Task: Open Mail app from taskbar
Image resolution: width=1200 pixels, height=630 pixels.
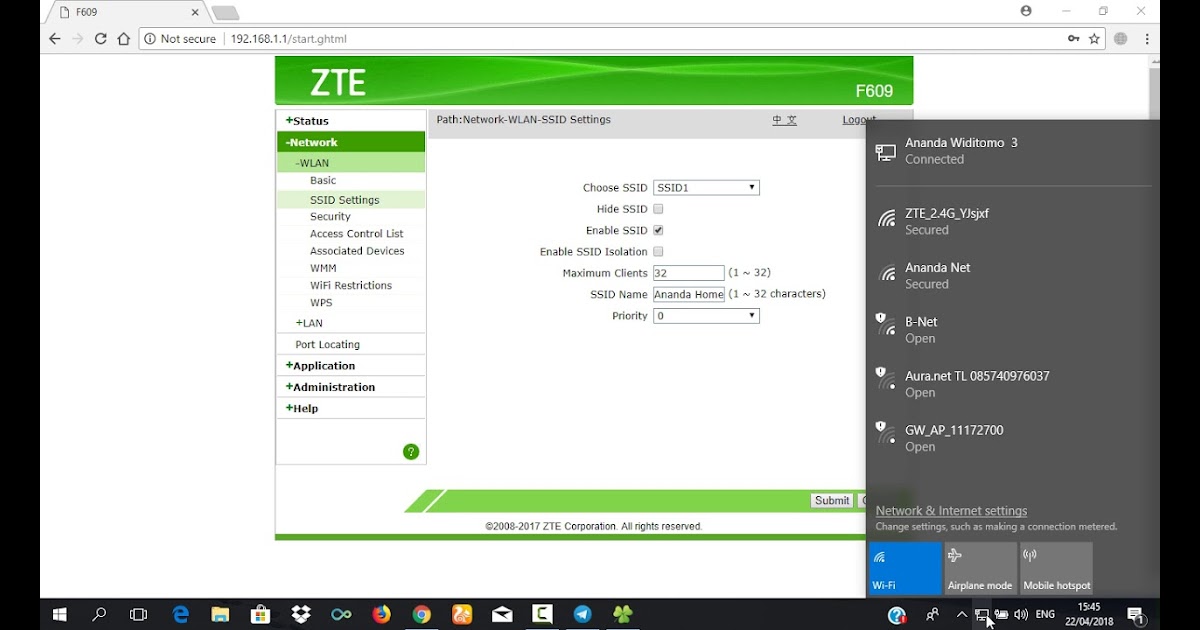Action: (502, 615)
